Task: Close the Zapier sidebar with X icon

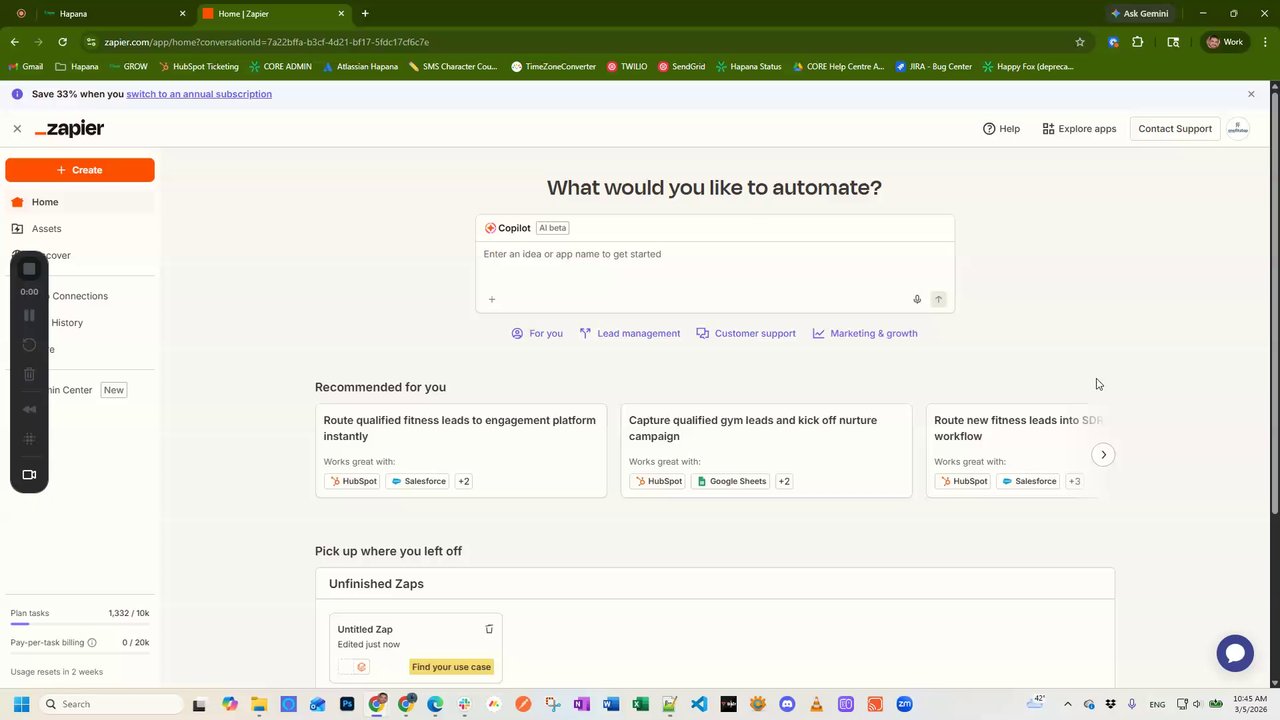Action: (x=17, y=129)
